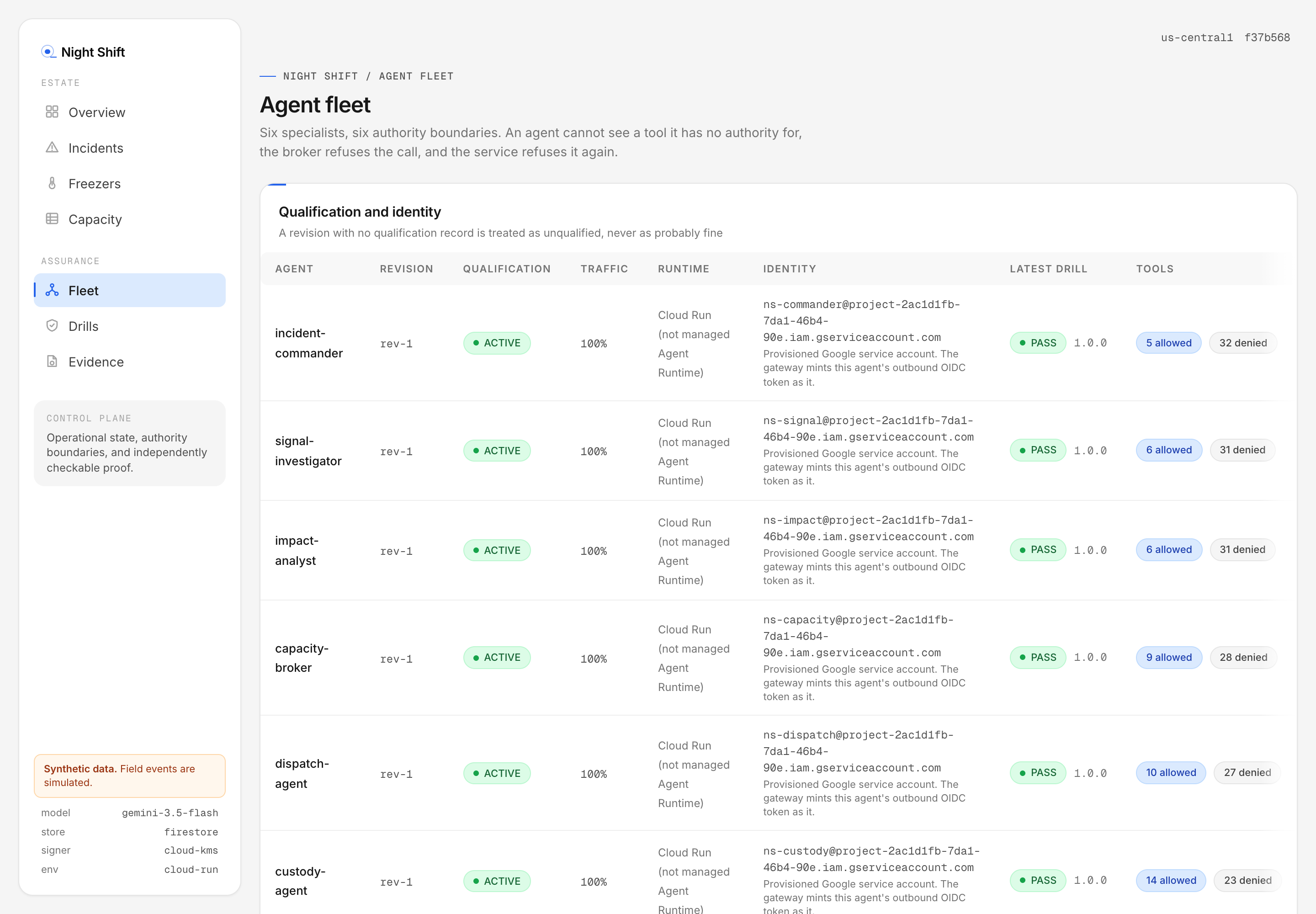Click the ns-custody service account identity

click(x=871, y=859)
